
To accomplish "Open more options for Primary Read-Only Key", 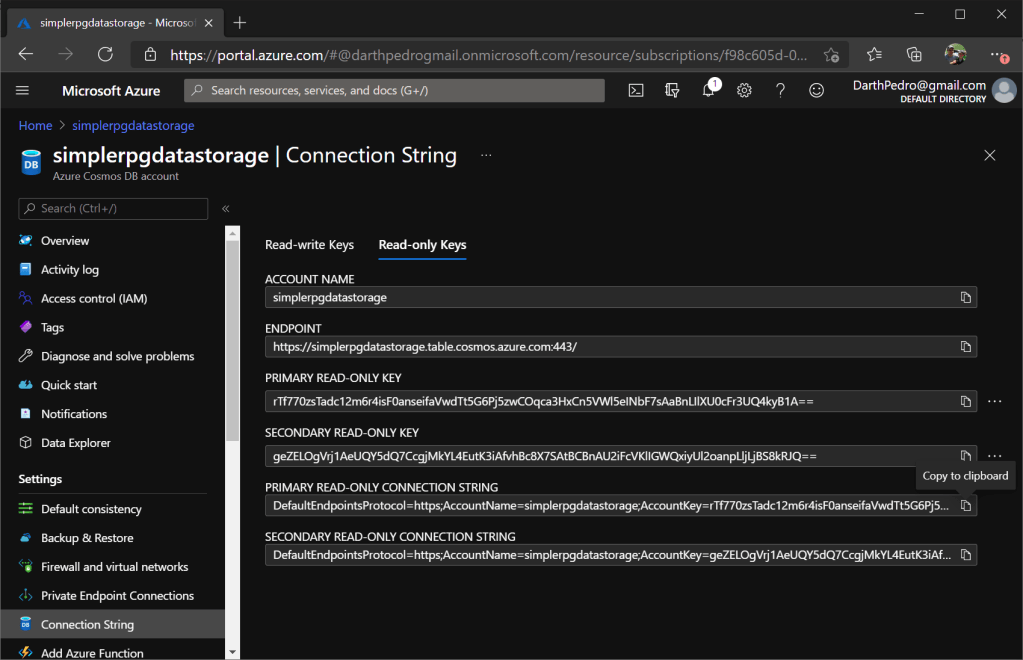I will (x=994, y=401).
